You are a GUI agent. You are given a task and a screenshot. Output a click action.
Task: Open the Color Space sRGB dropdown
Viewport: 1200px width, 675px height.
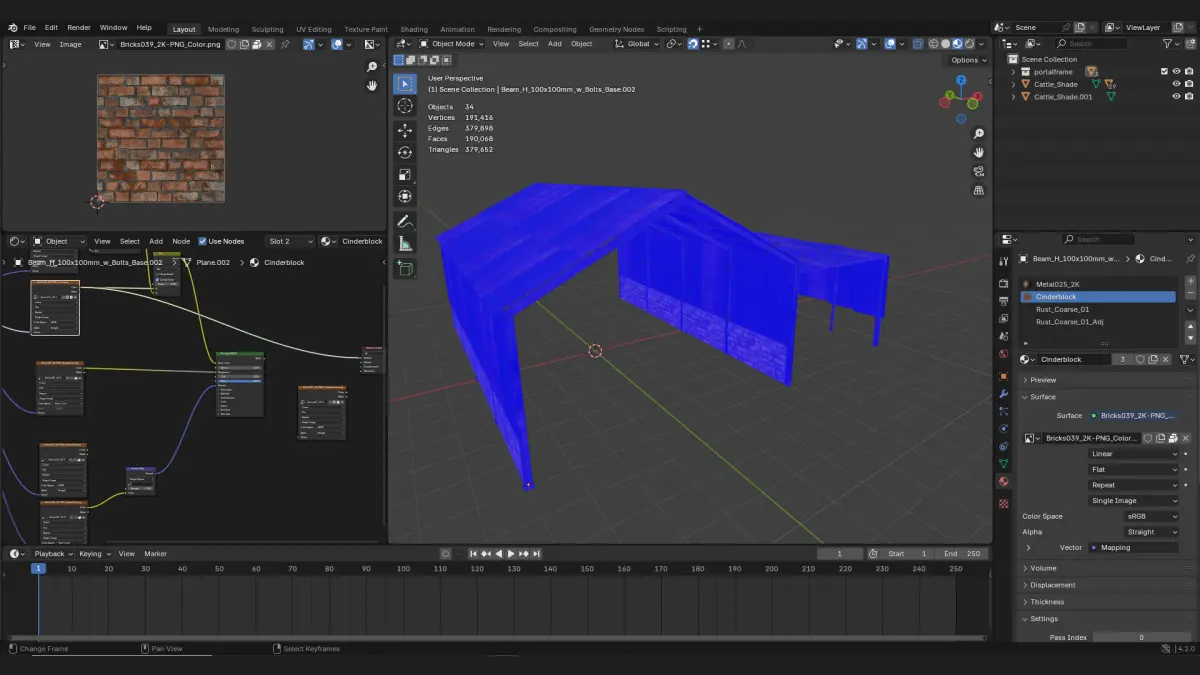tap(1151, 516)
